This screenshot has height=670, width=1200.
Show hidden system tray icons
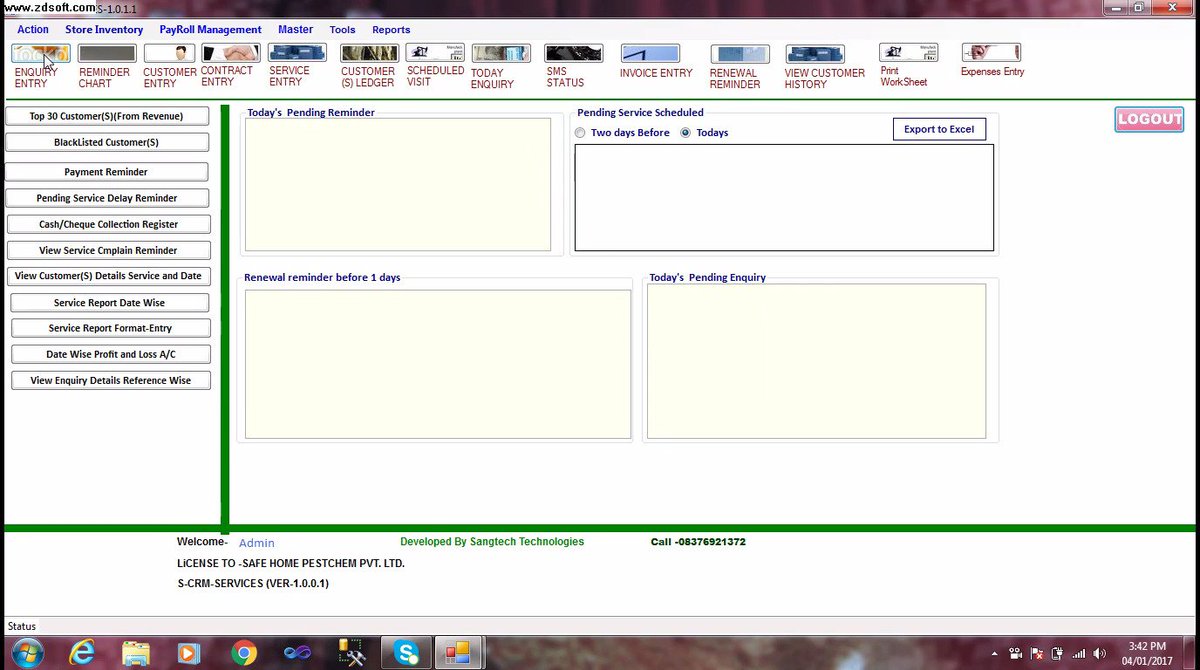click(994, 653)
